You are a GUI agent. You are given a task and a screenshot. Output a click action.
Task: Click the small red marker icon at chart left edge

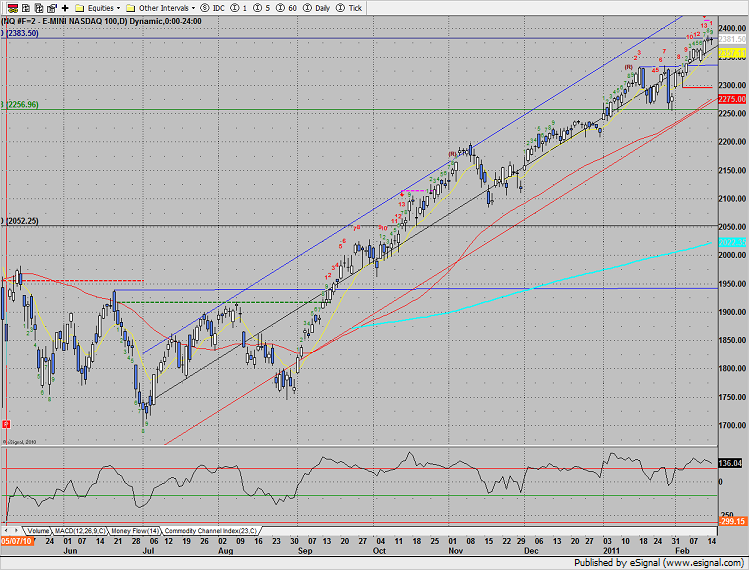[x=6, y=424]
